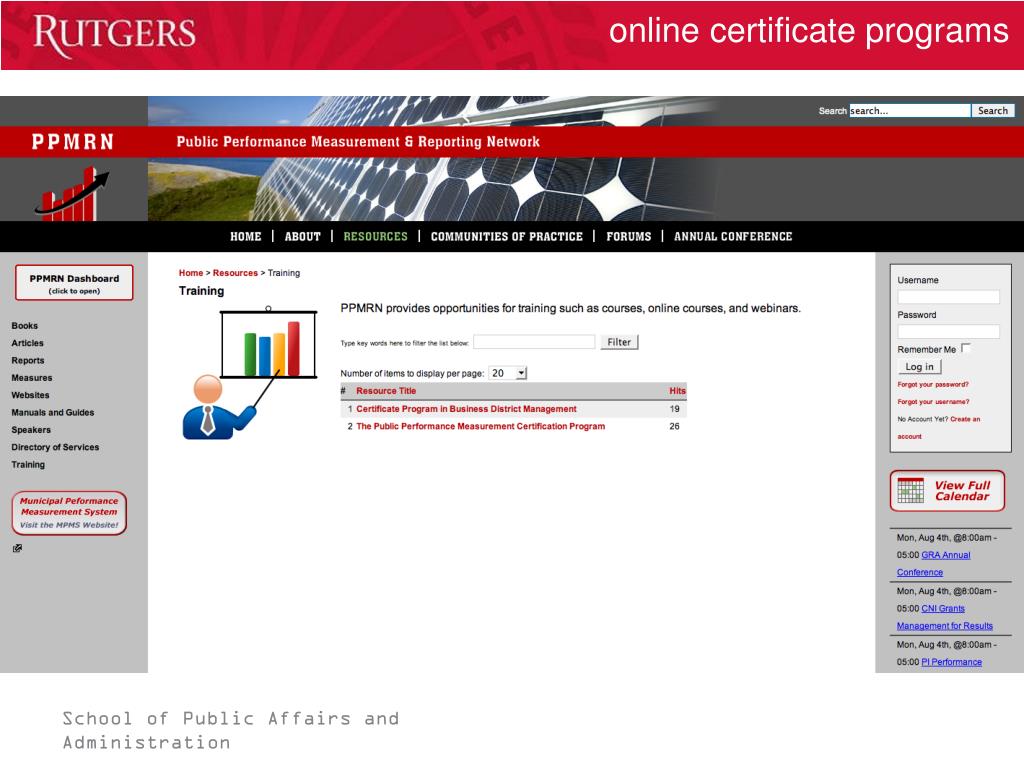Open Directory of Services sidebar link
Screen dimensions: 1024x768
(56, 447)
